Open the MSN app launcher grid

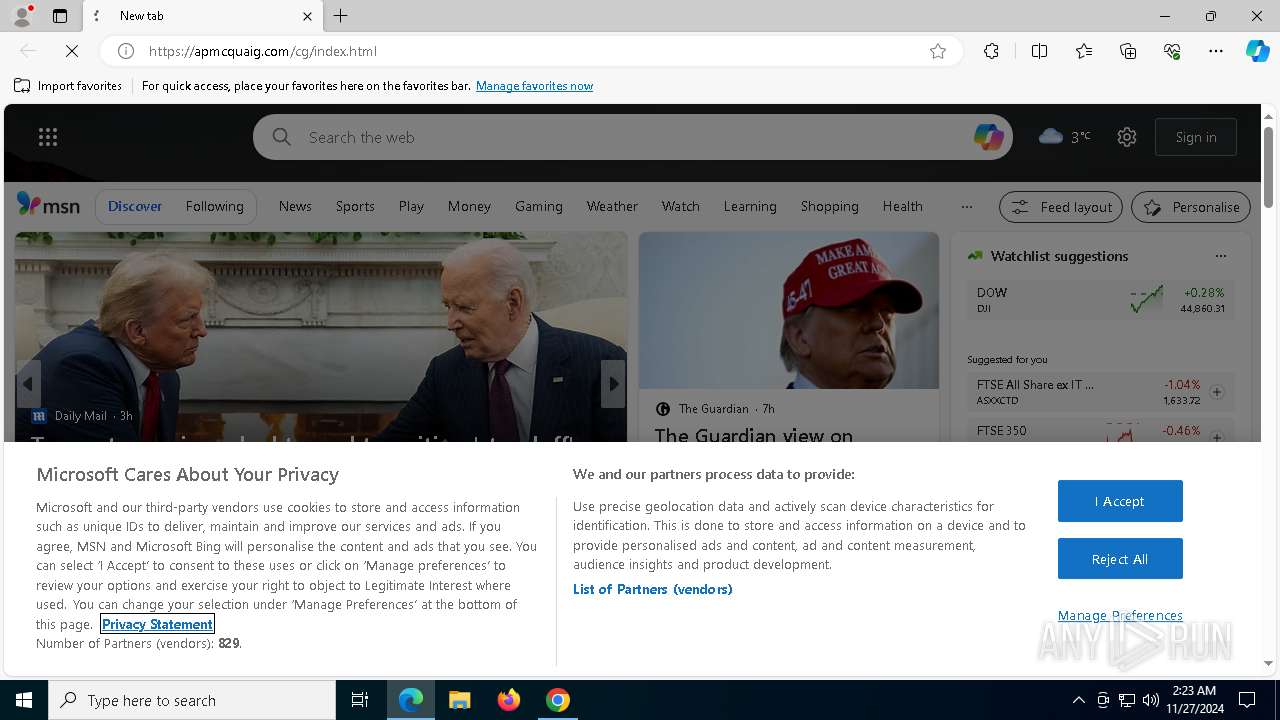pos(48,137)
